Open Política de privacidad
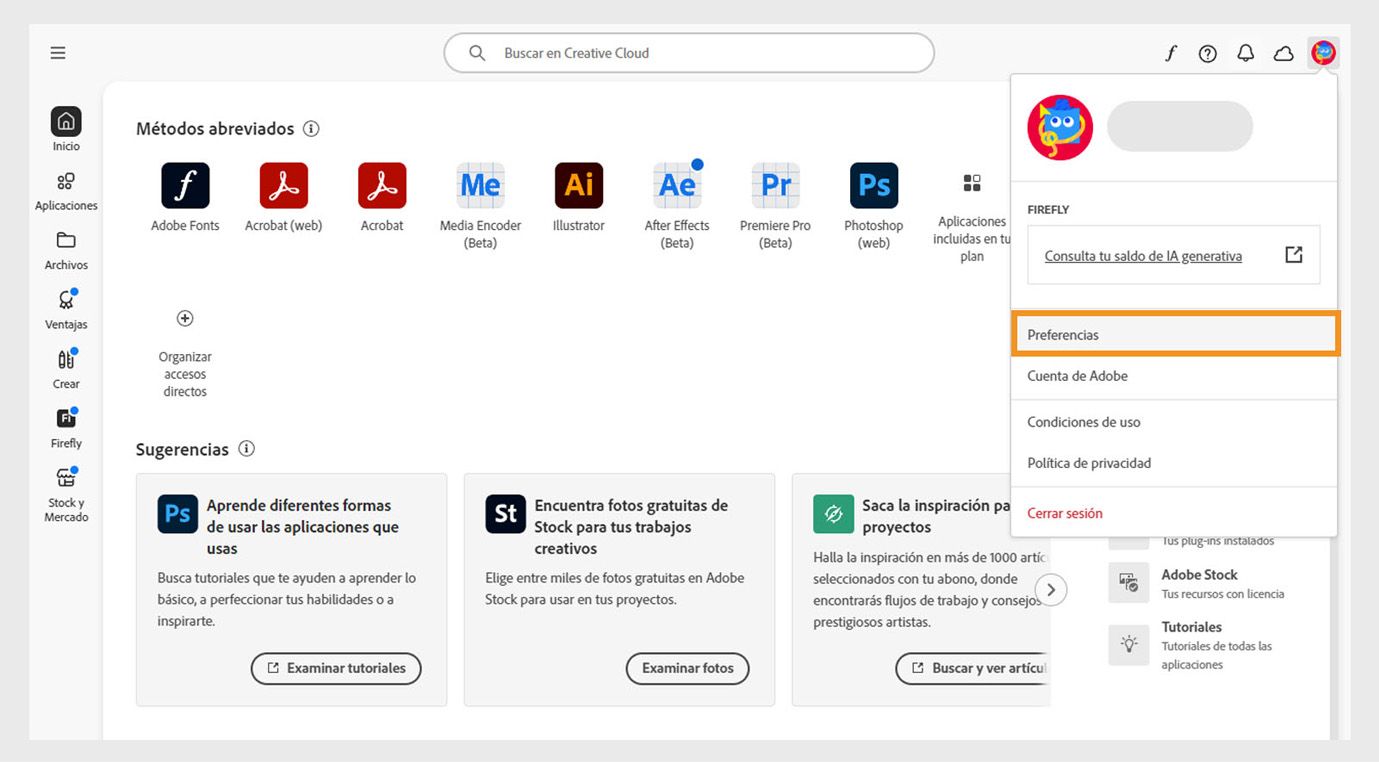The width and height of the screenshot is (1379, 762). pyautogui.click(x=1174, y=463)
